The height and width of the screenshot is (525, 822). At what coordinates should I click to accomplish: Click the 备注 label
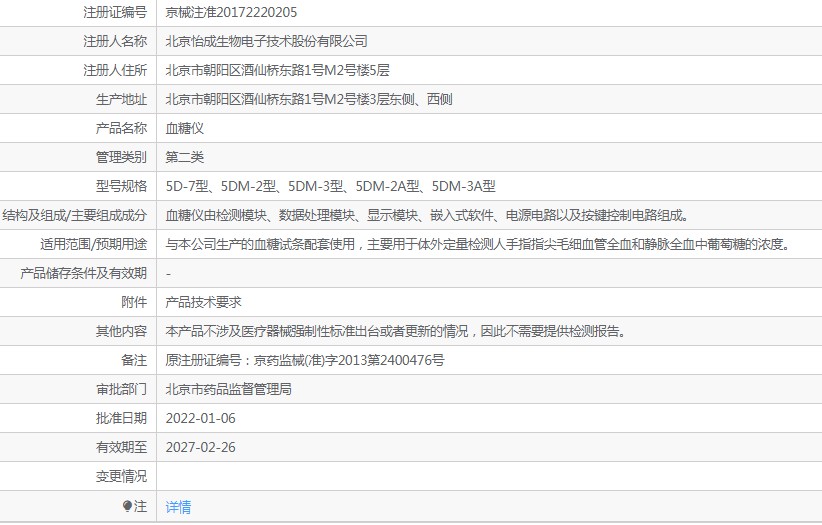pos(134,360)
